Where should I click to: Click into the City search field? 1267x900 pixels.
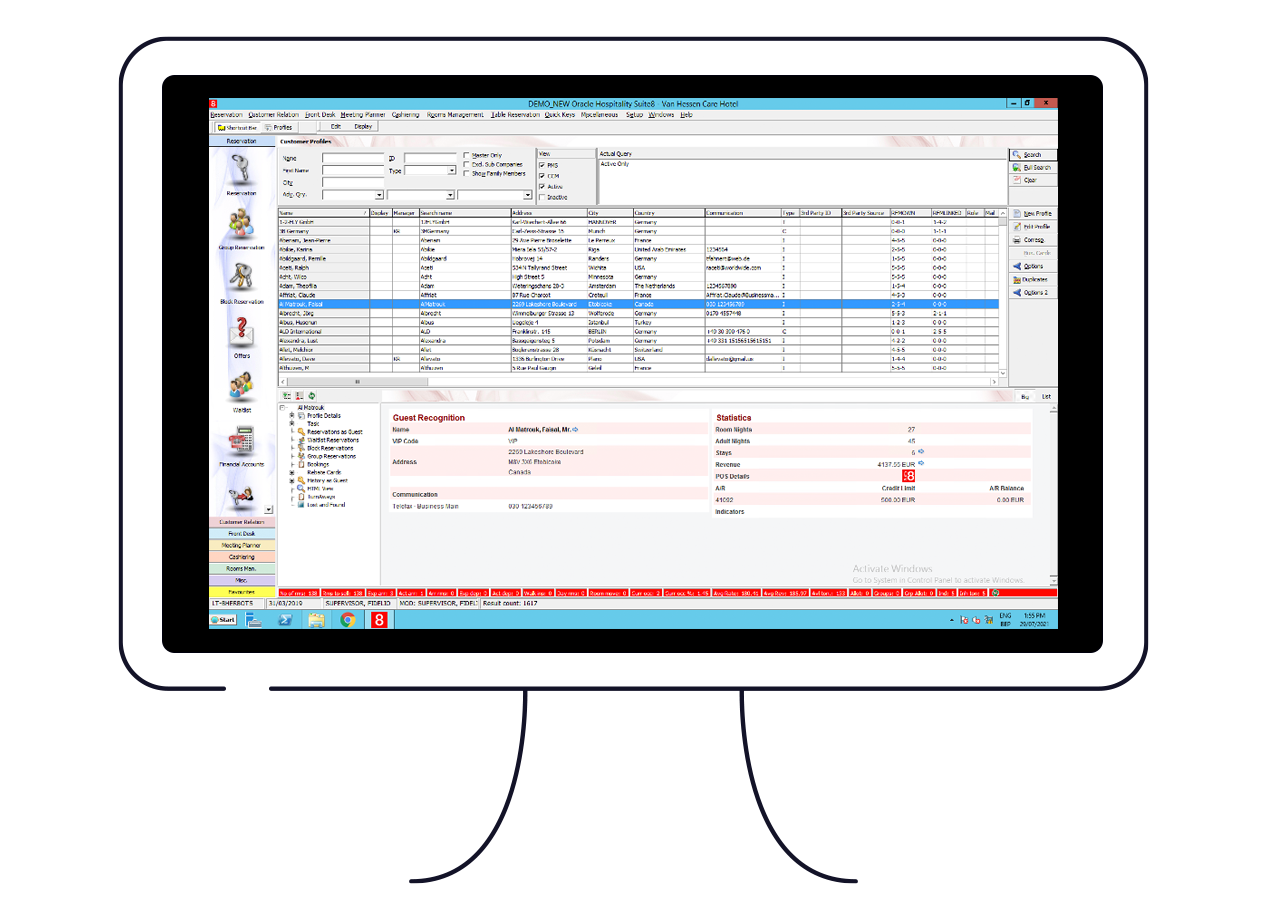click(x=353, y=183)
